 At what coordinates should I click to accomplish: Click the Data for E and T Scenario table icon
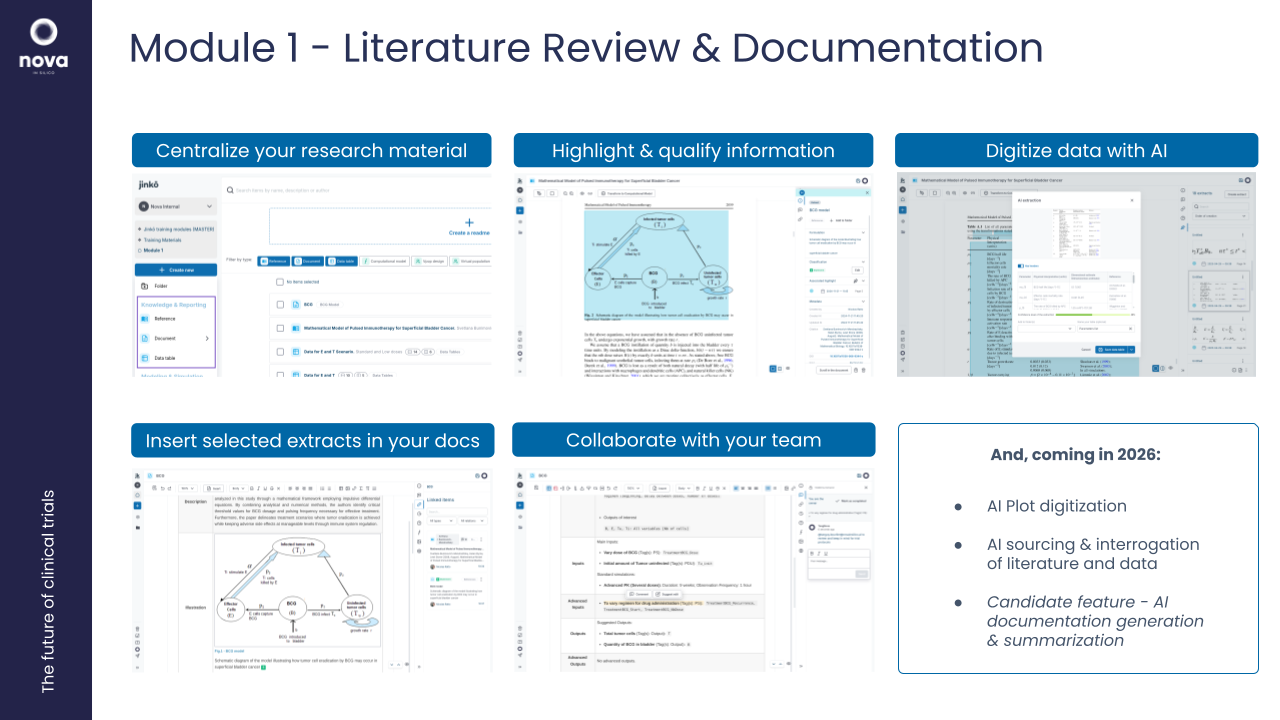click(x=296, y=351)
